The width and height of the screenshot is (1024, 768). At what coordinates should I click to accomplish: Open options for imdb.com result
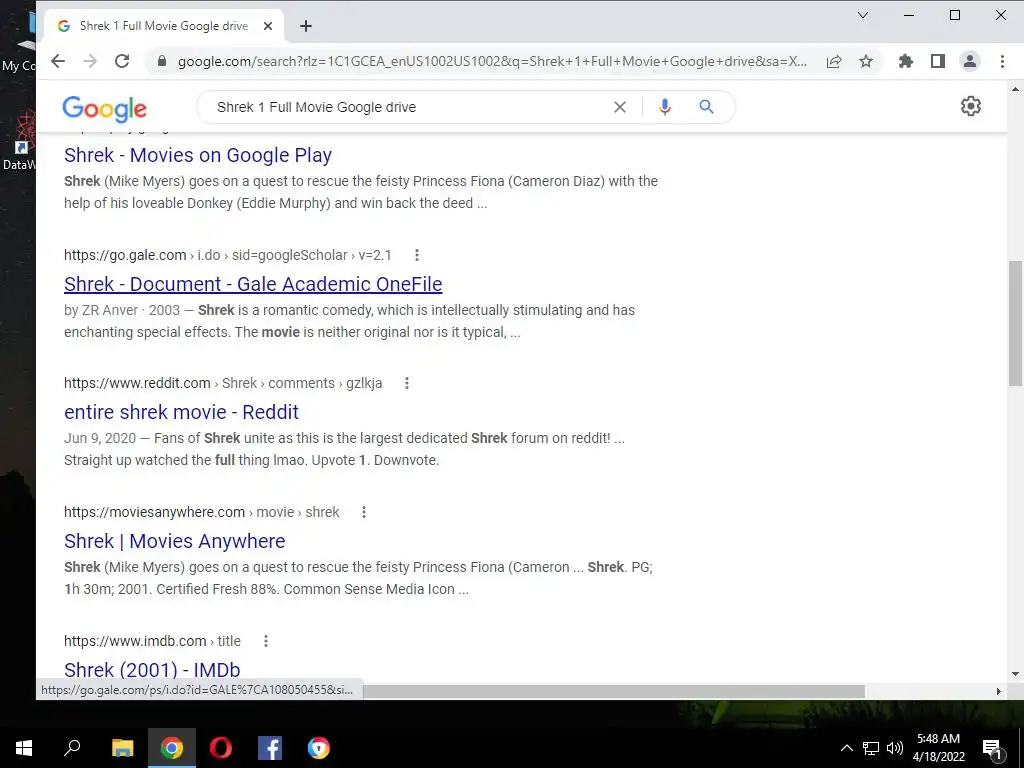(x=266, y=641)
